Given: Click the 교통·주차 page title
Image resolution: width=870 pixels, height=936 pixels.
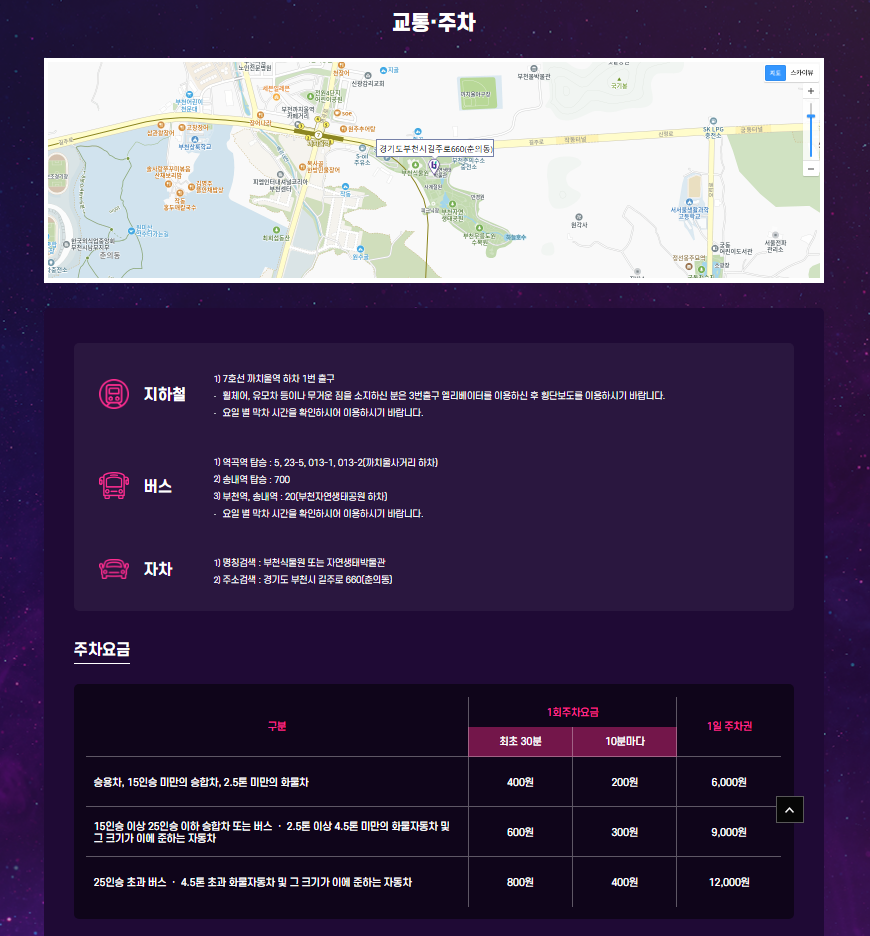Looking at the screenshot, I should coord(434,23).
